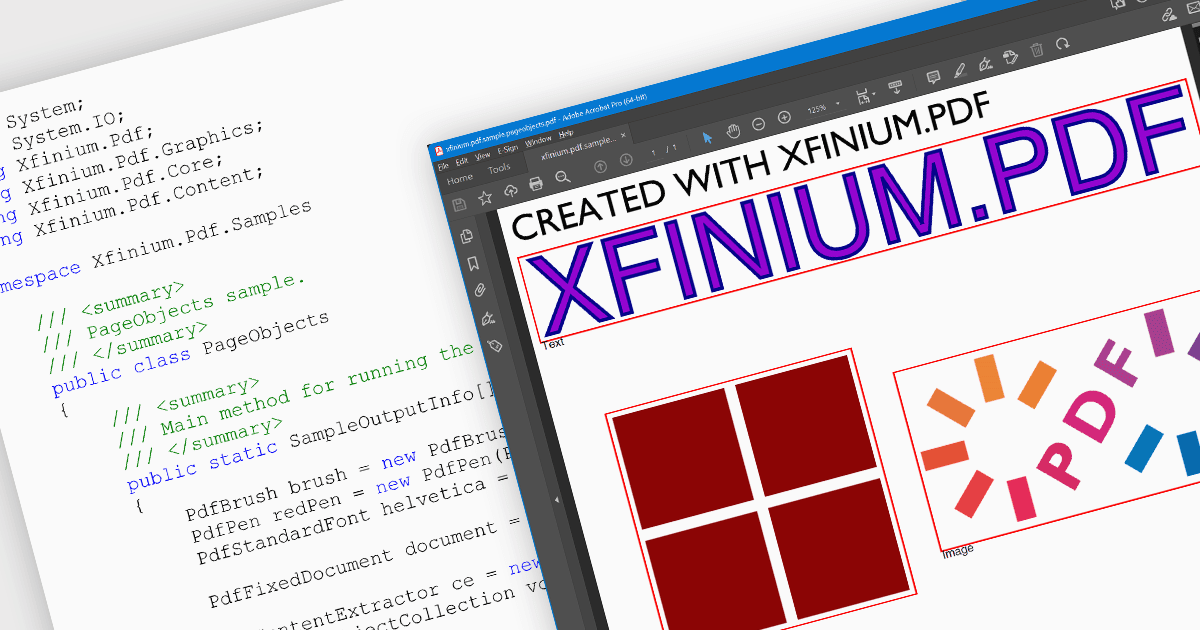Click the Print icon in Acrobat
Viewport: 1200px width, 630px height.
click(x=536, y=183)
